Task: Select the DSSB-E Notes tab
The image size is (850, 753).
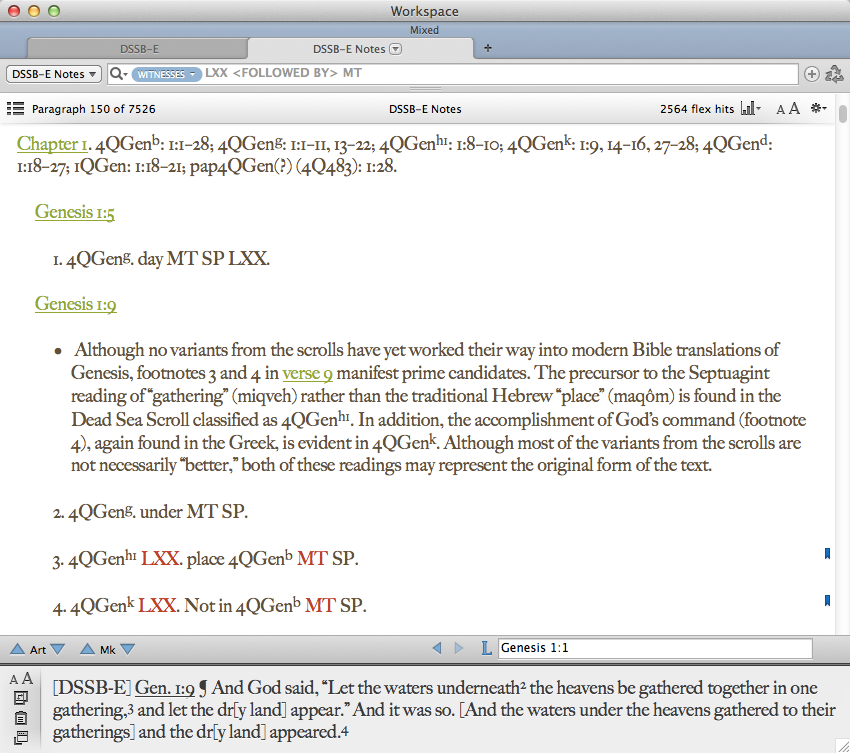Action: [348, 48]
